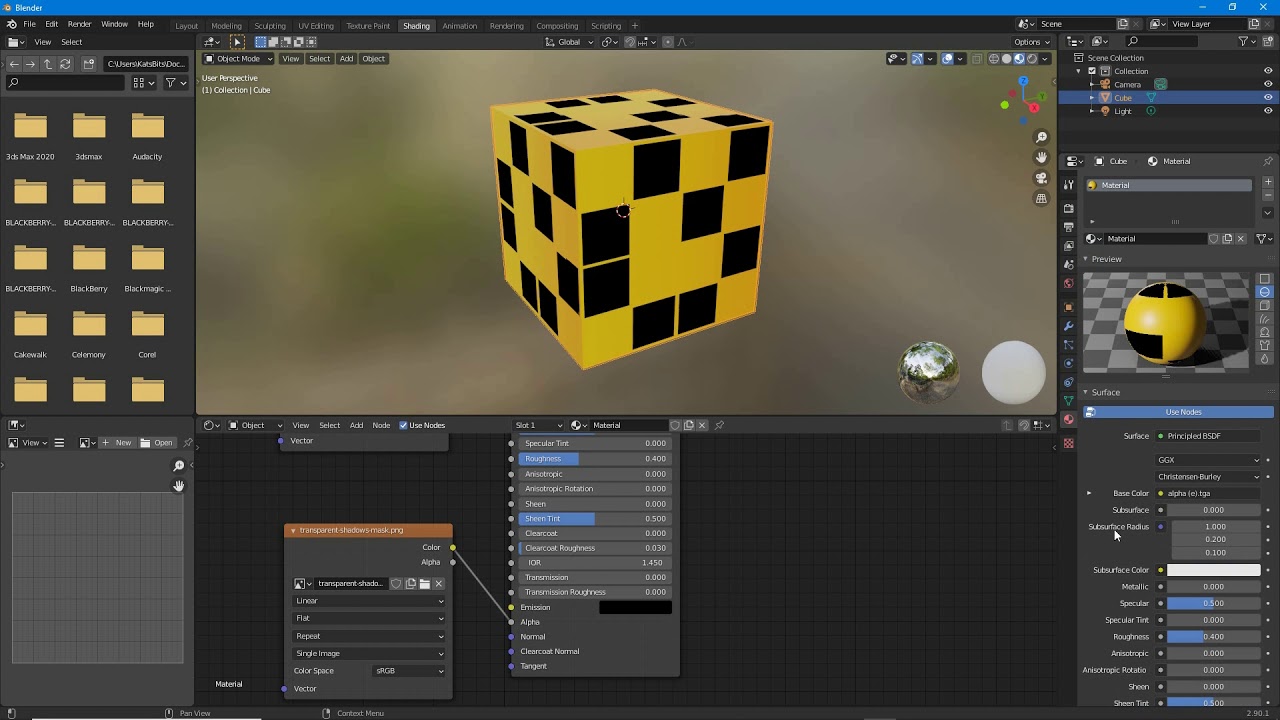Open the Object Mode dropdown

[238, 59]
